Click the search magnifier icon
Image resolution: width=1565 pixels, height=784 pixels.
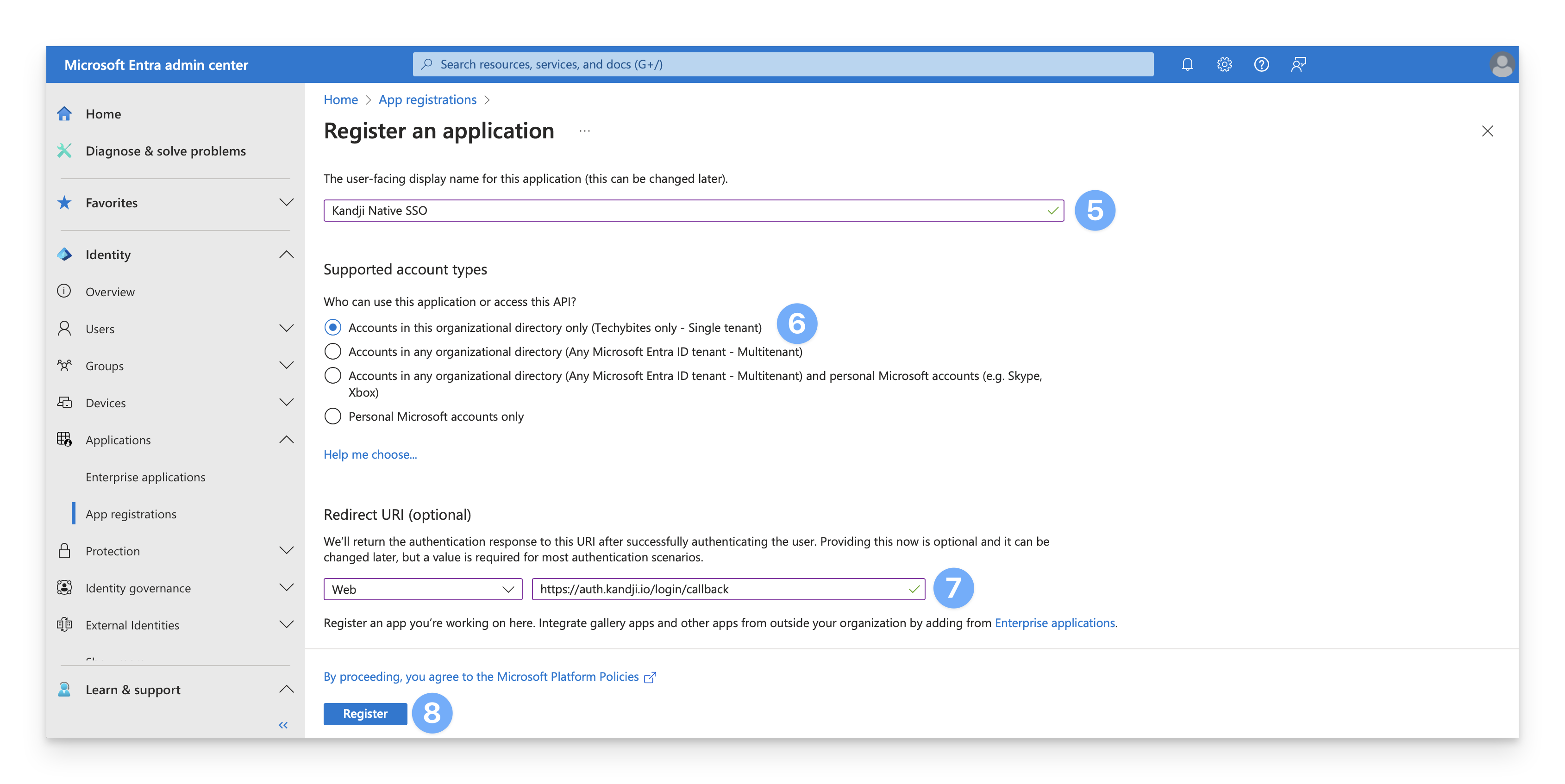coord(427,64)
